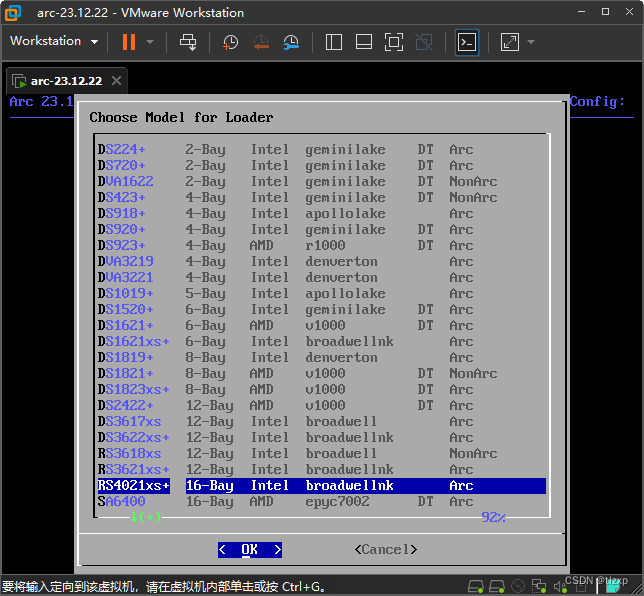Select the SA6400 model row
This screenshot has width=644, height=596.
322,502
